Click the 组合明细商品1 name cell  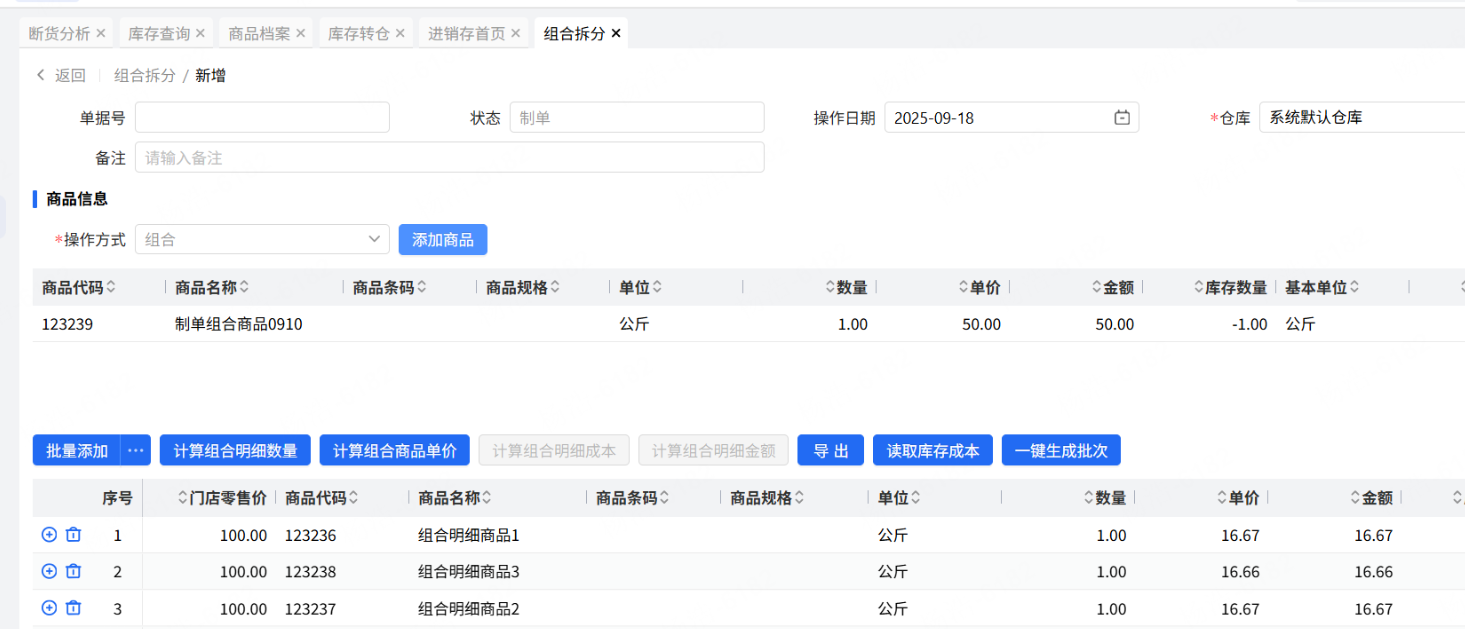point(469,535)
